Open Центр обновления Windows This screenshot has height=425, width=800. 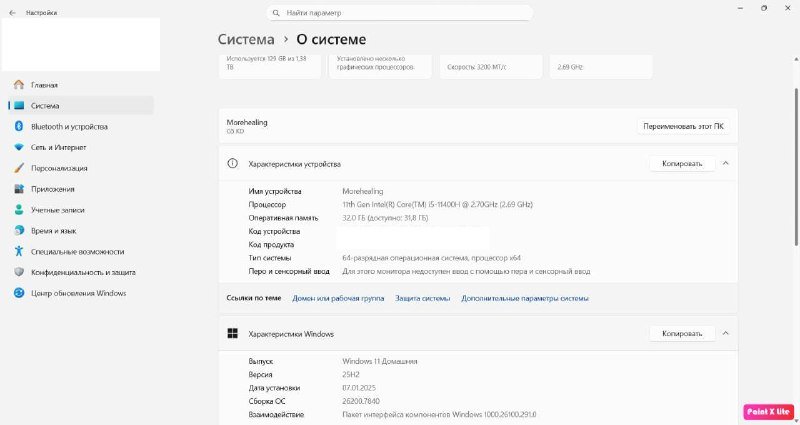[81, 293]
